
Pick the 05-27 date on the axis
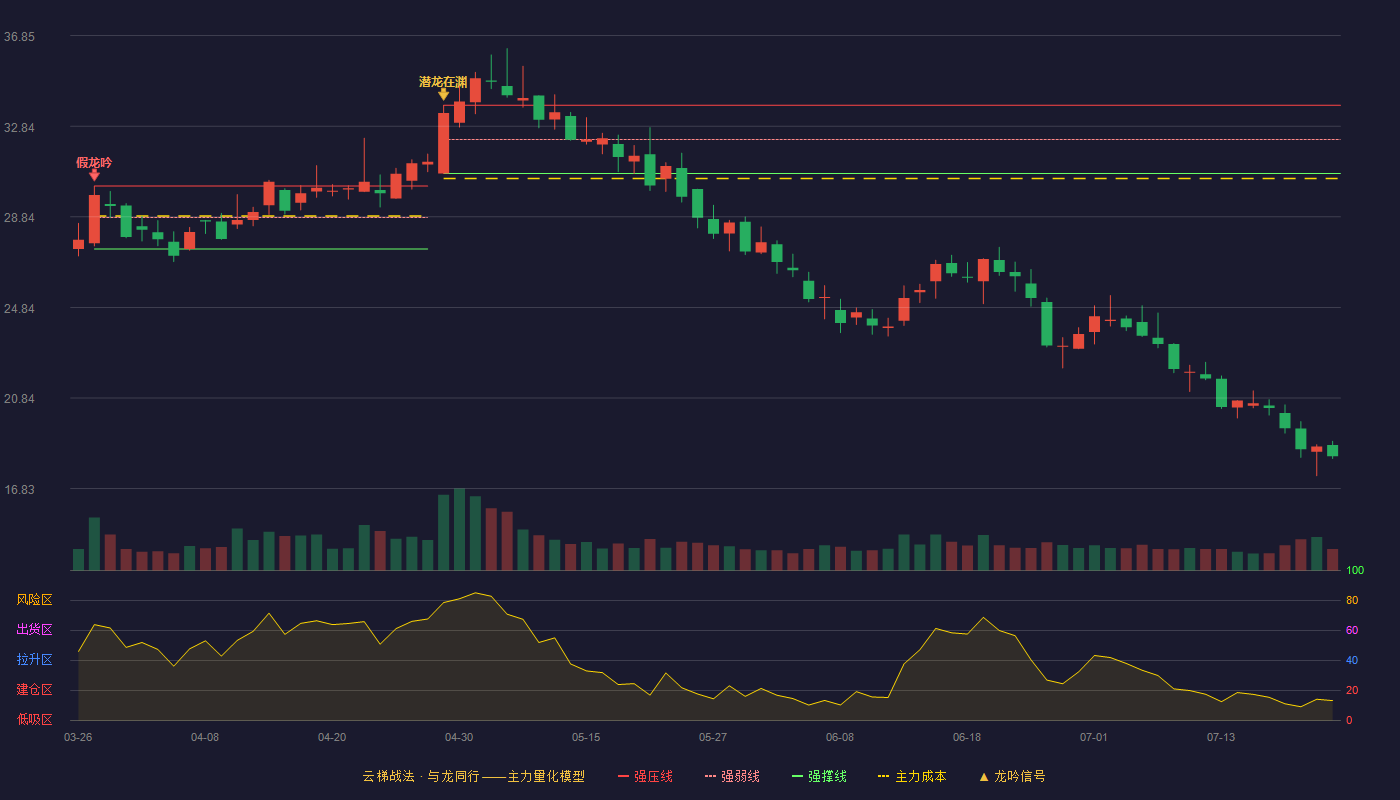(x=713, y=737)
